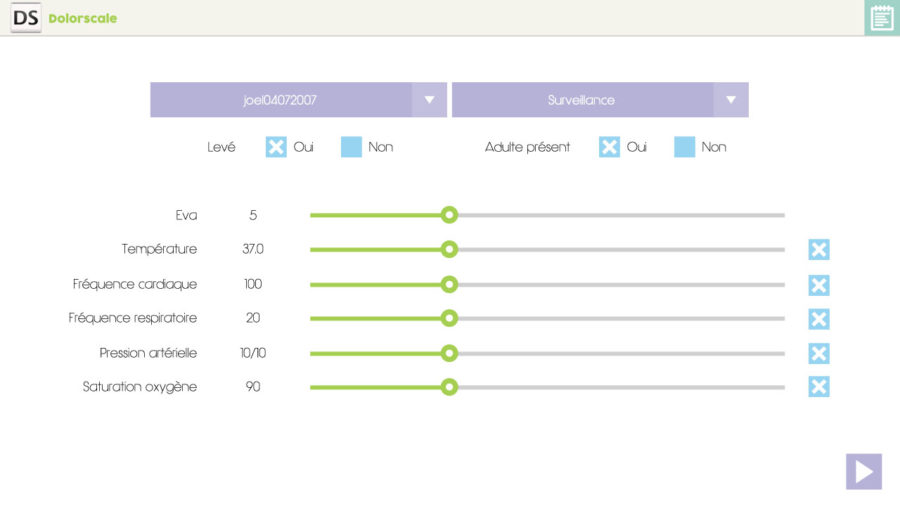Expand the joel04072007 patient dropdown arrow
Image resolution: width=900 pixels, height=506 pixels.
tap(429, 100)
